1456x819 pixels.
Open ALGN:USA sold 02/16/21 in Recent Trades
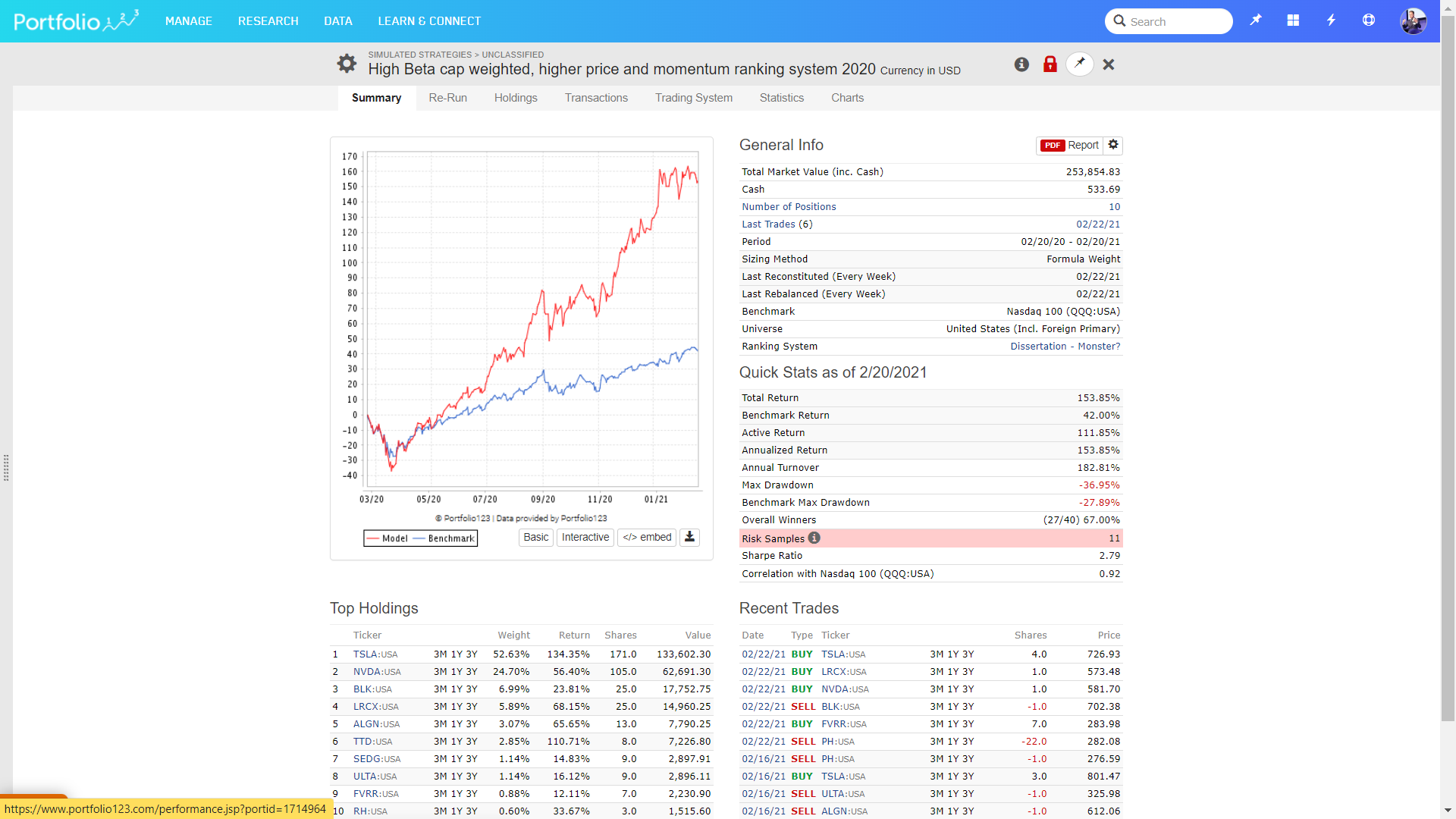[846, 811]
